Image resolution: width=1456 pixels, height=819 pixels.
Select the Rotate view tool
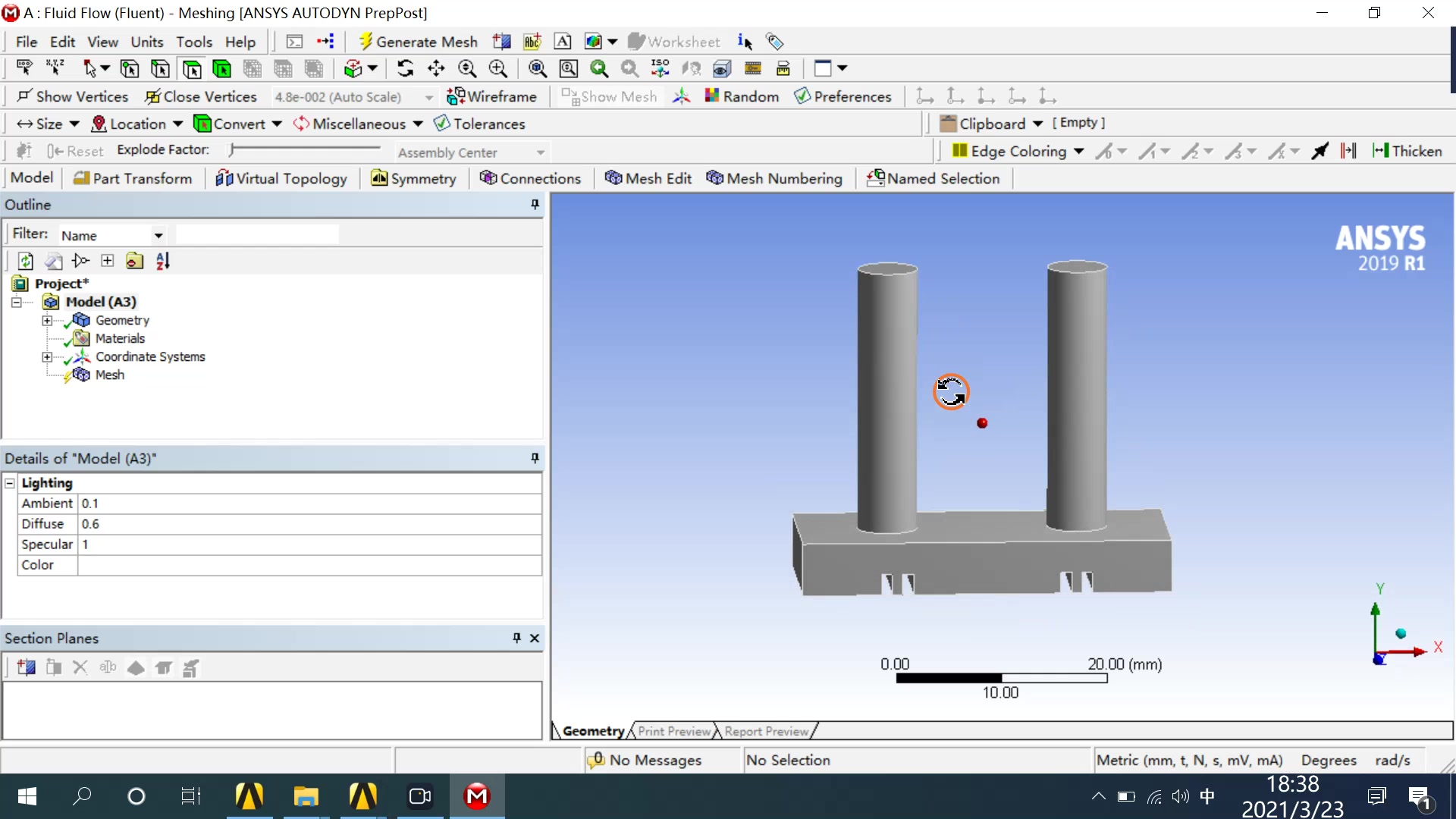[x=405, y=69]
